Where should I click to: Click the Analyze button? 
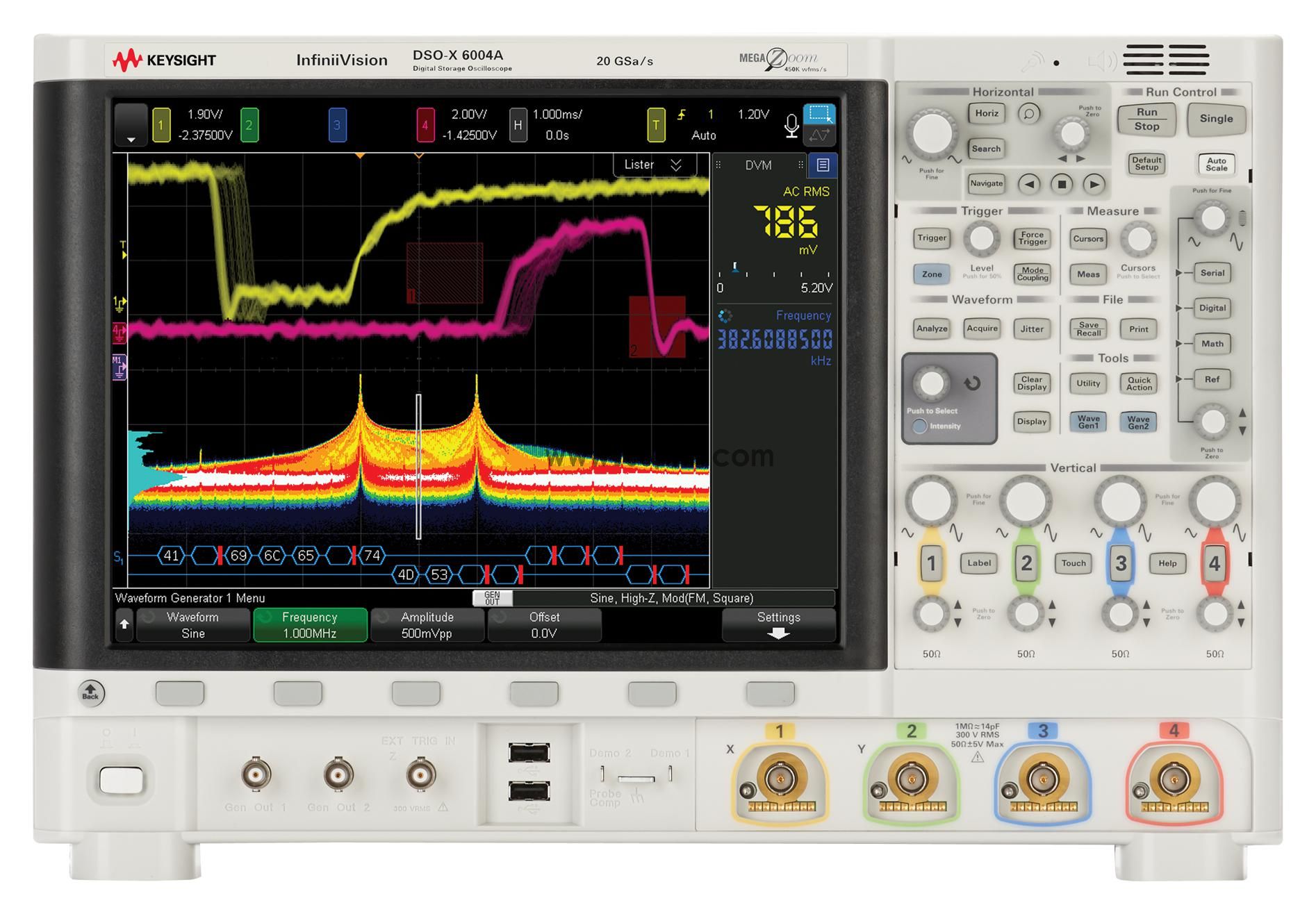[932, 329]
